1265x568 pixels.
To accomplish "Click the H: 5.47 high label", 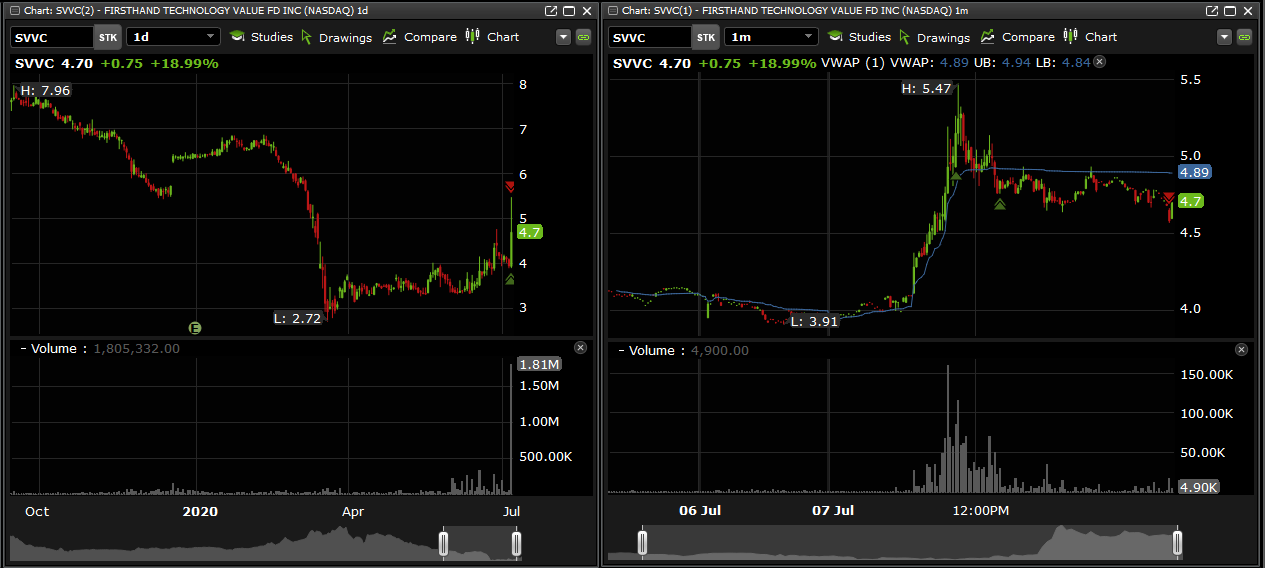I will [926, 89].
